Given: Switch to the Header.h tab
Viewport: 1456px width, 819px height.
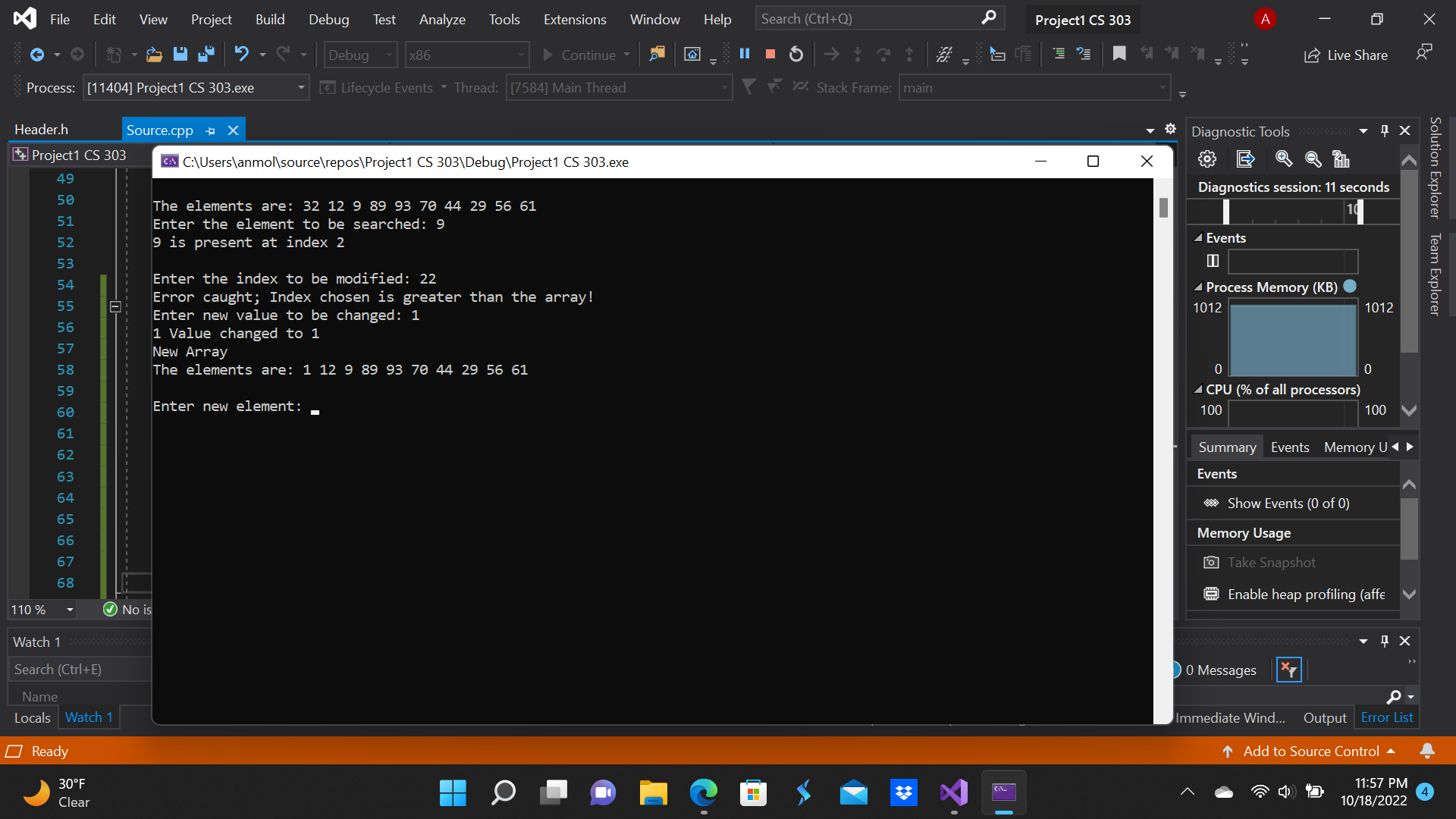Looking at the screenshot, I should point(41,130).
